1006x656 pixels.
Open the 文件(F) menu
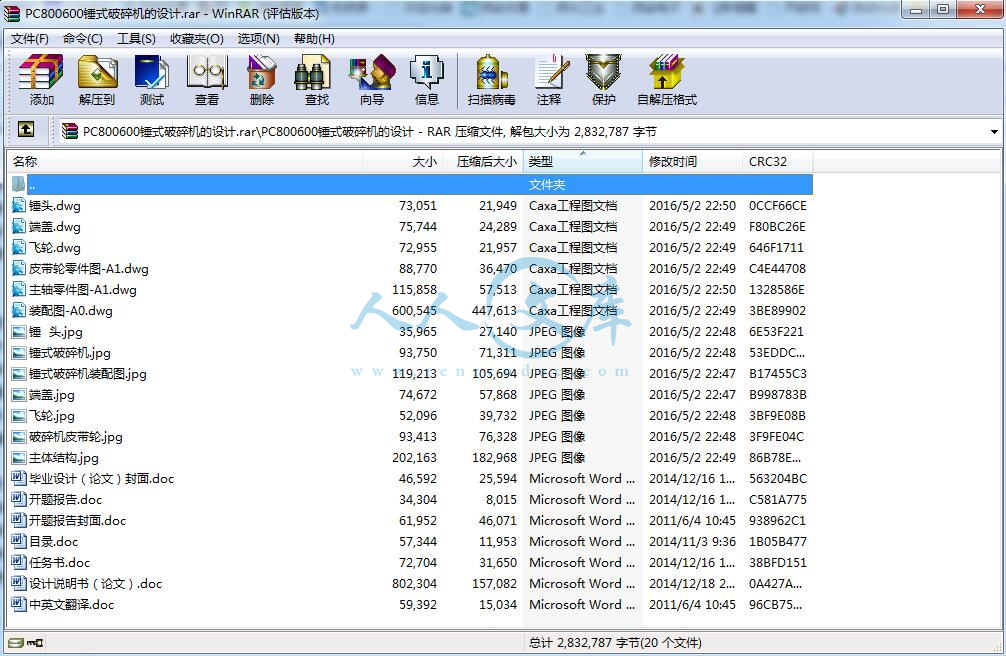[x=30, y=39]
